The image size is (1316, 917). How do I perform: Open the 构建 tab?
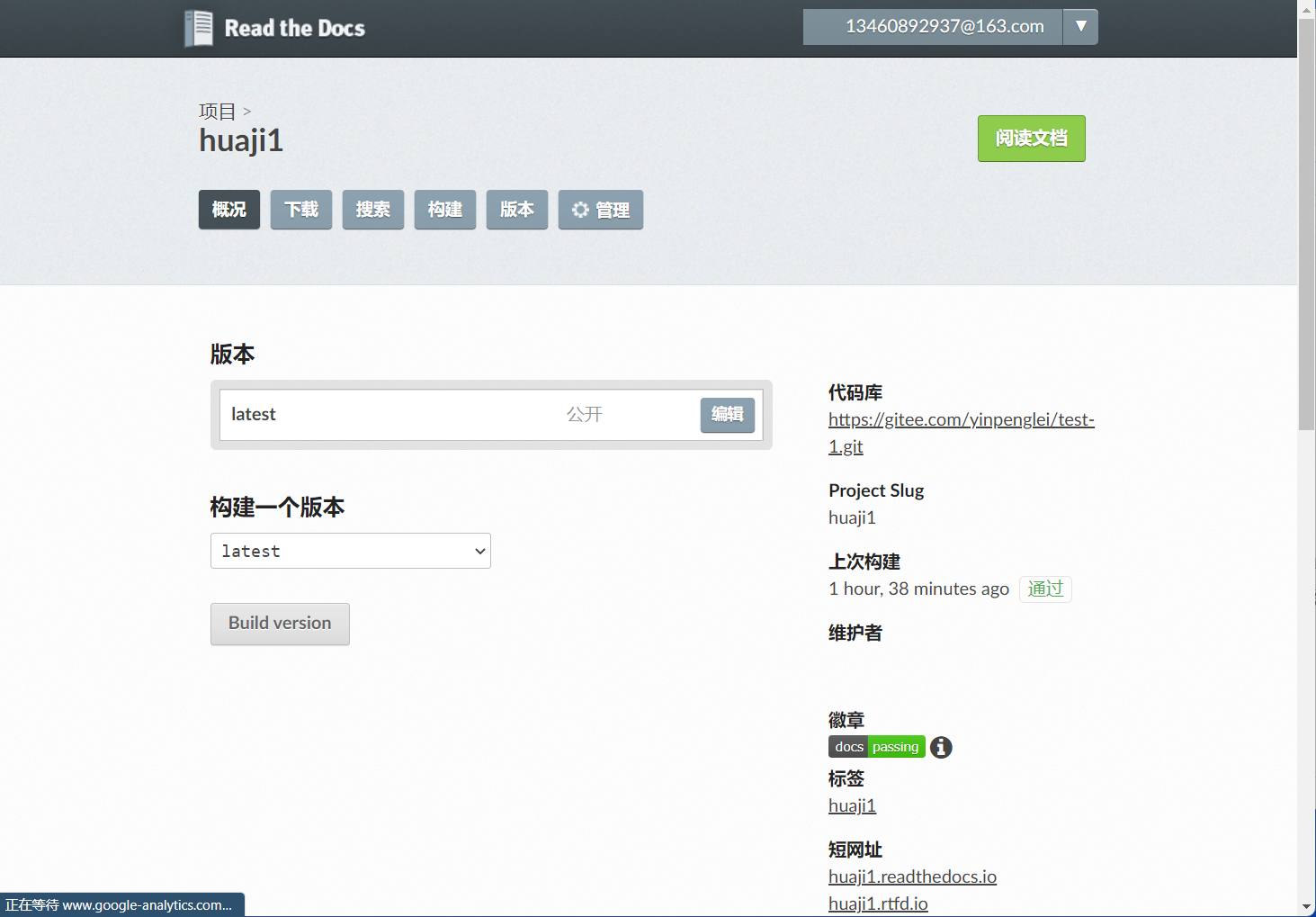click(x=445, y=210)
